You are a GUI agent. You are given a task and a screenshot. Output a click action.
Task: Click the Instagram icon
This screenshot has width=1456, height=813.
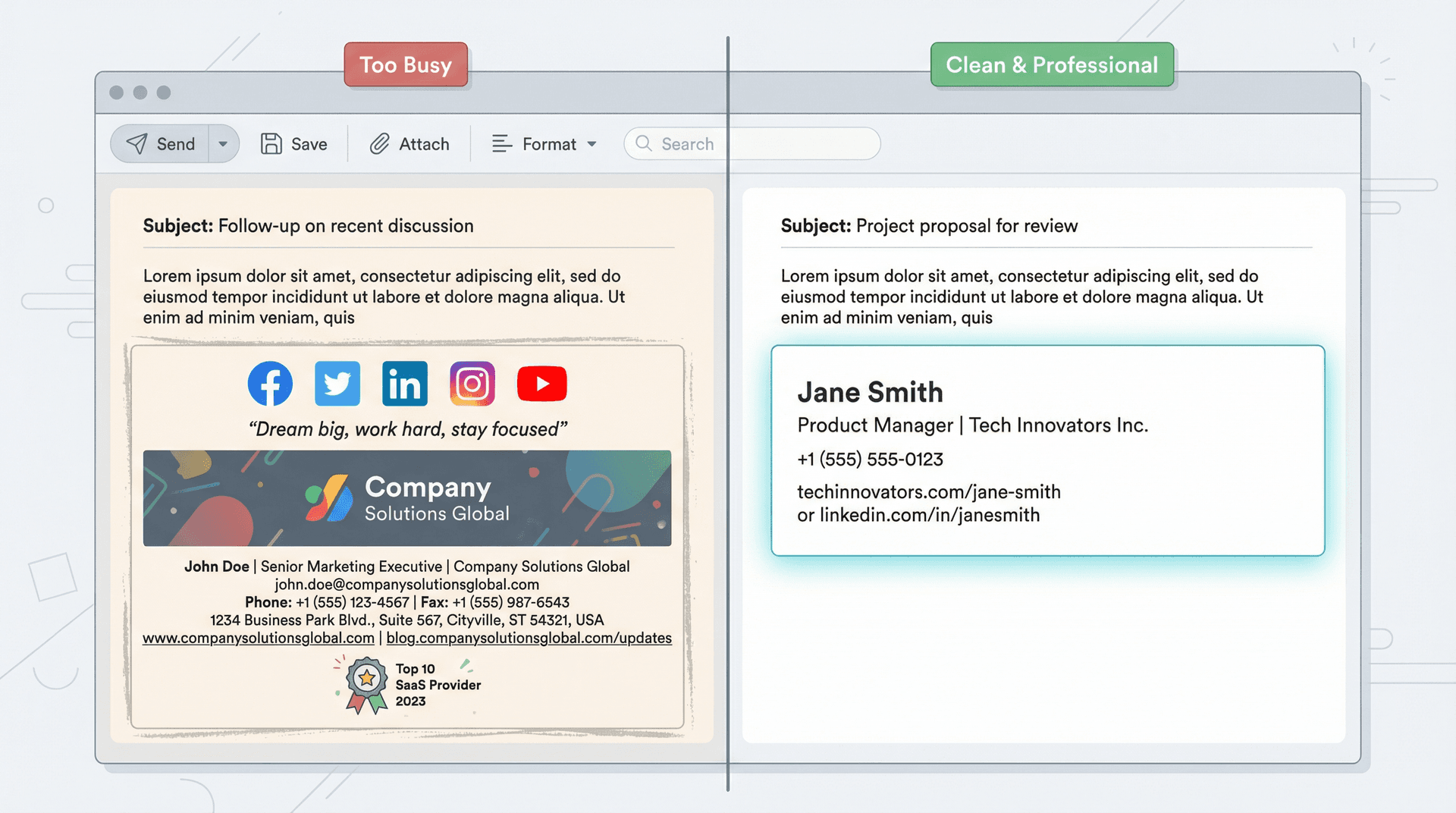(472, 384)
